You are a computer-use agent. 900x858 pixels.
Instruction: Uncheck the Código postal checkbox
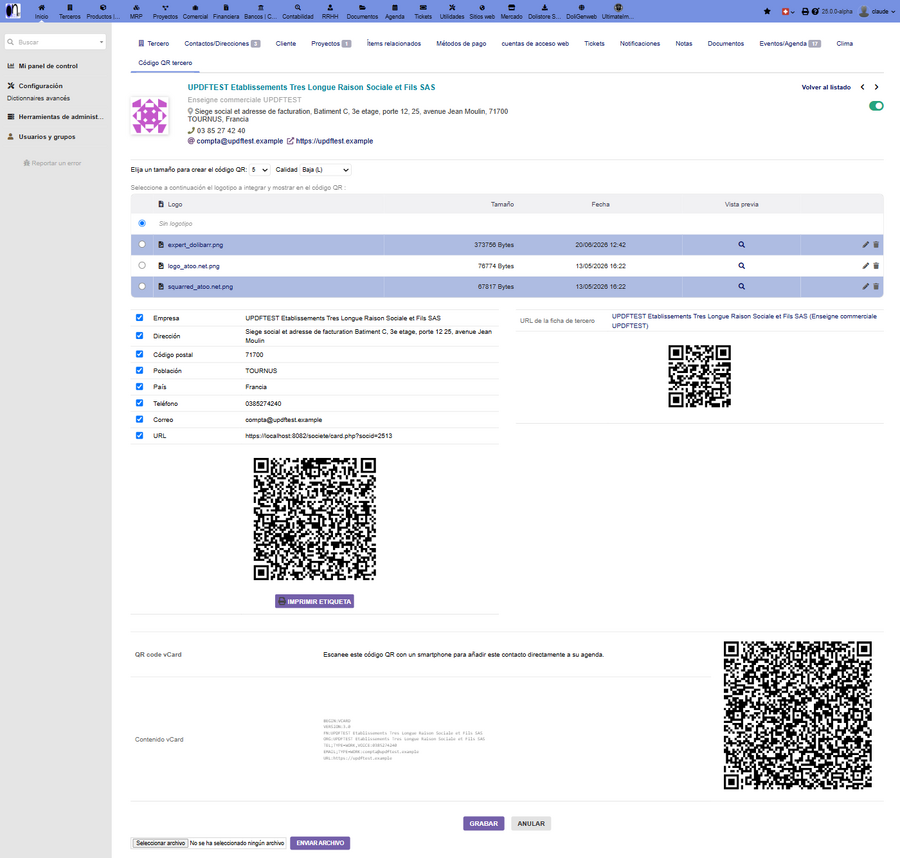pos(139,354)
